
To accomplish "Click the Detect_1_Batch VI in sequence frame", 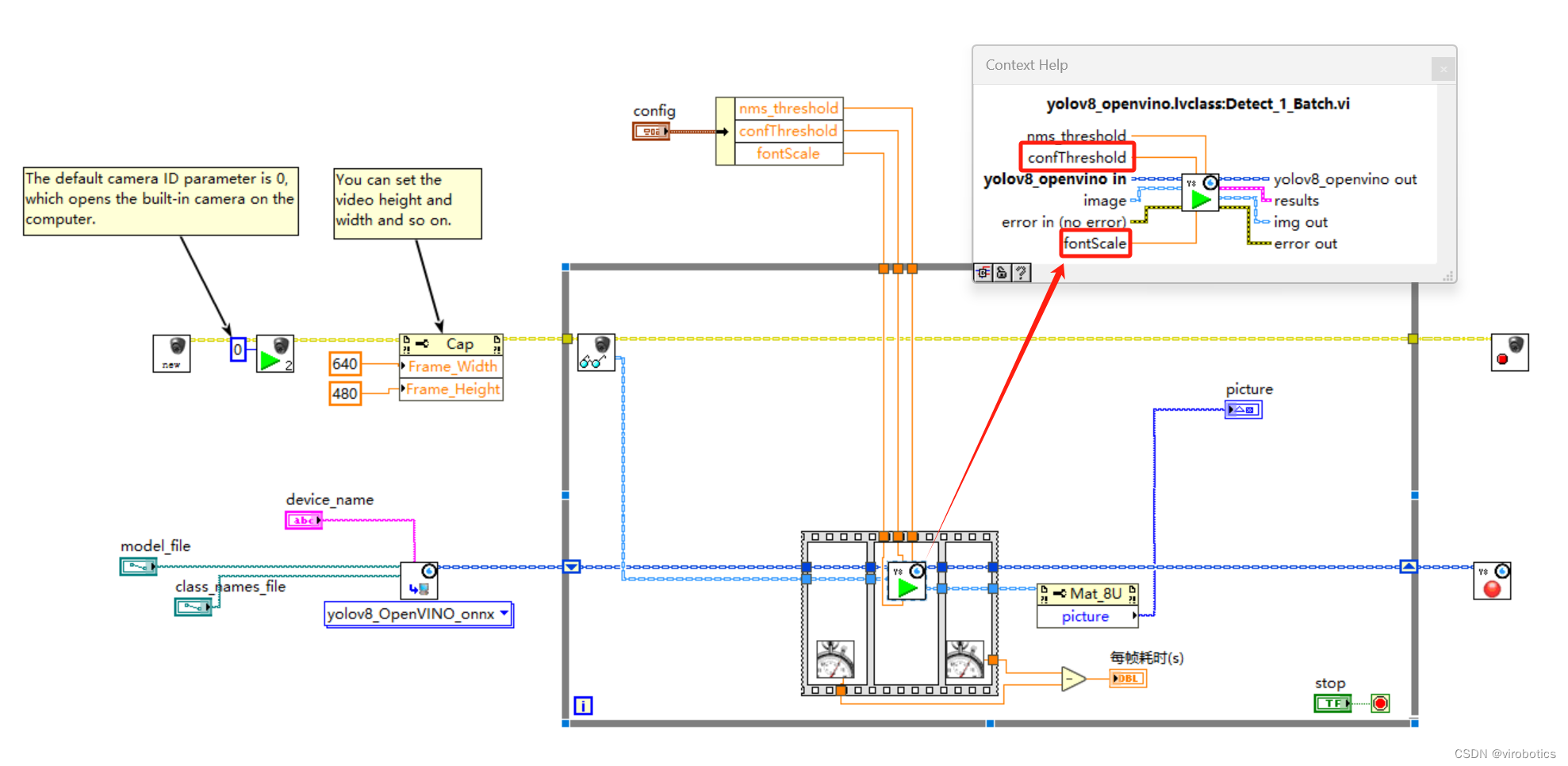I will (x=907, y=581).
